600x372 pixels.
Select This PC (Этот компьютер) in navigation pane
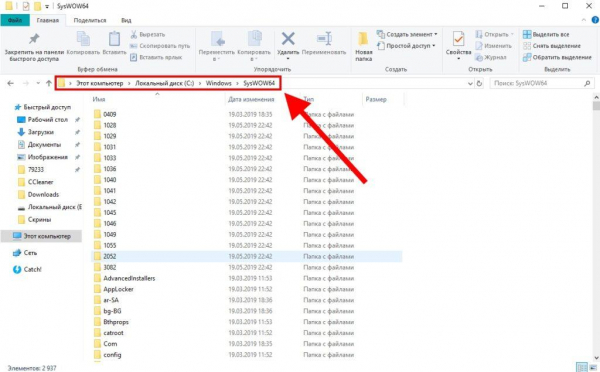[41, 237]
